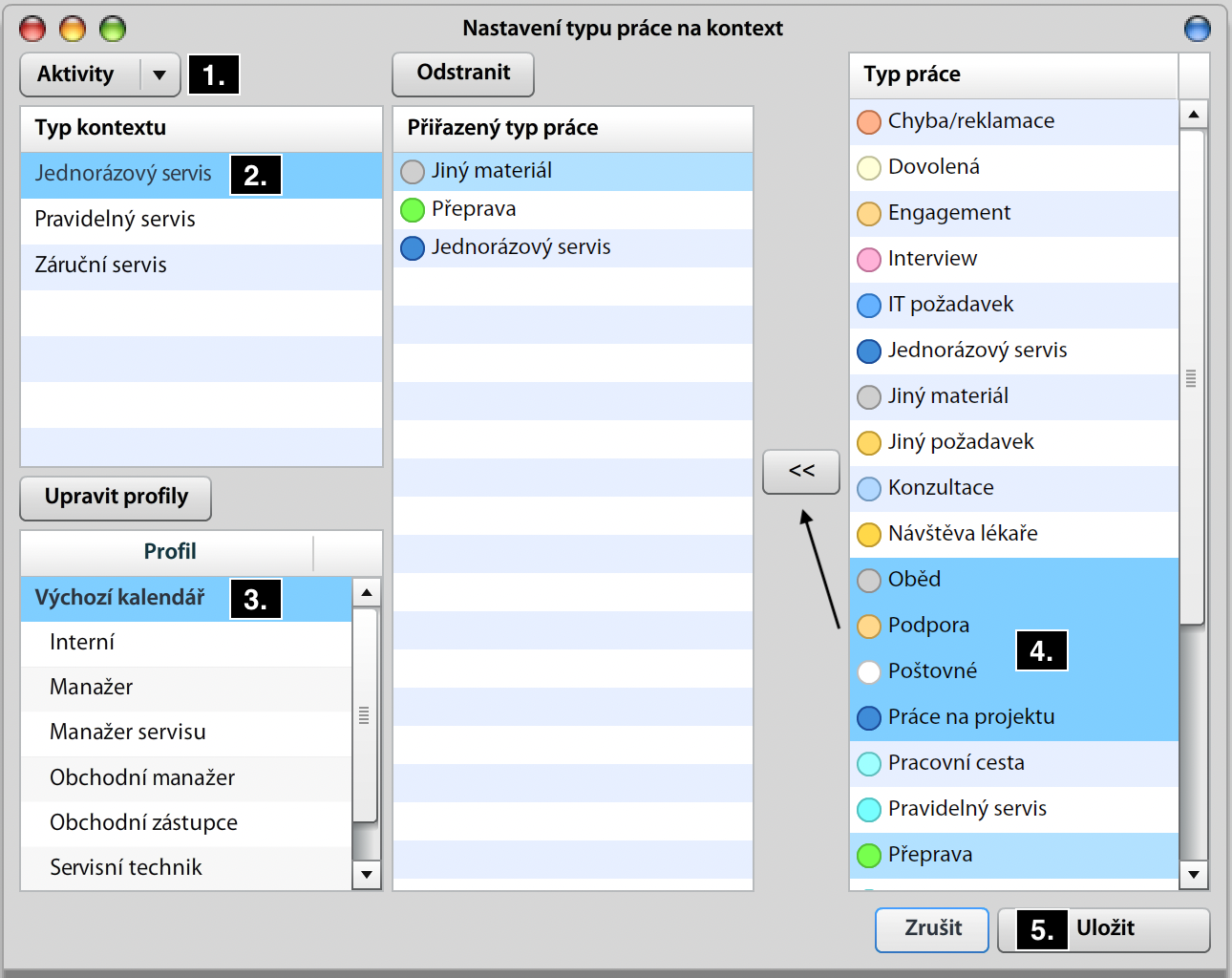Image resolution: width=1232 pixels, height=978 pixels.
Task: Choose the Manažer servisu profile
Action: coord(127,733)
